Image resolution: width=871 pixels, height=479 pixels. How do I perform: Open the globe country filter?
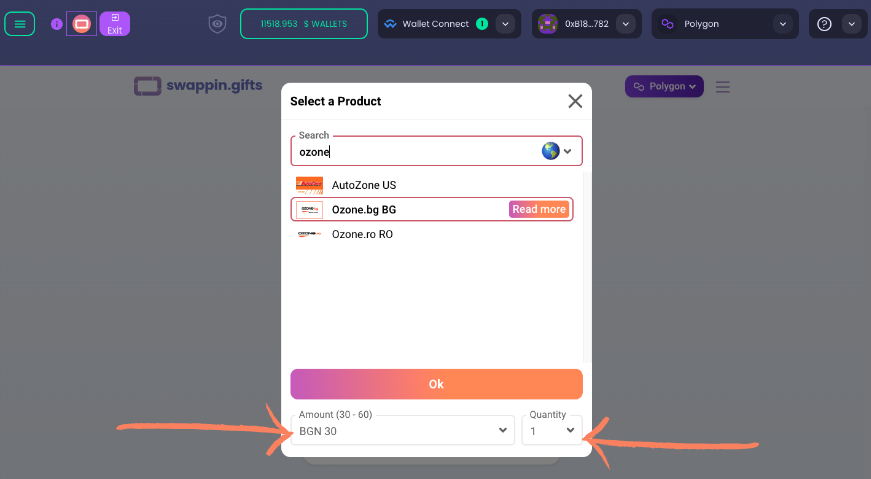tap(557, 151)
